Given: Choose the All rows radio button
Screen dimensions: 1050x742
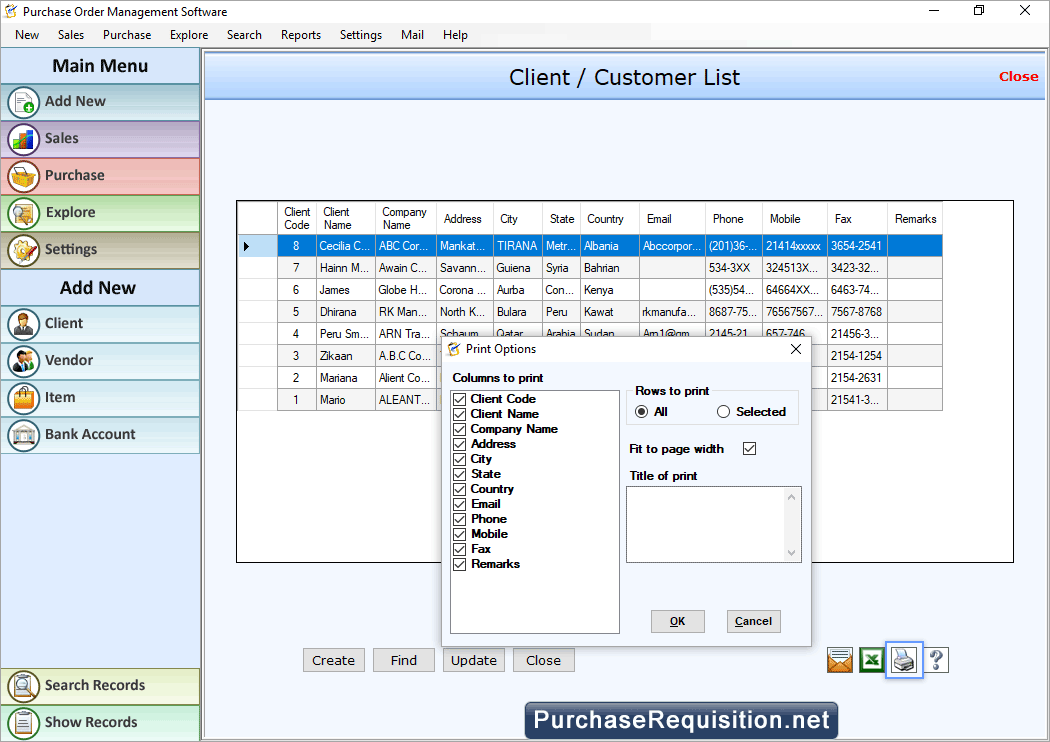Looking at the screenshot, I should [641, 412].
